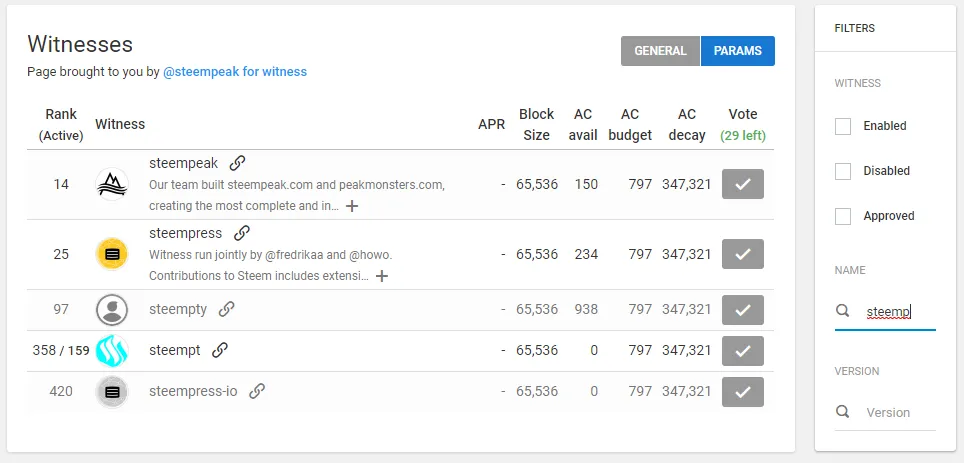The height and width of the screenshot is (463, 964).
Task: Open the link icon beside steempress
Action: (242, 233)
